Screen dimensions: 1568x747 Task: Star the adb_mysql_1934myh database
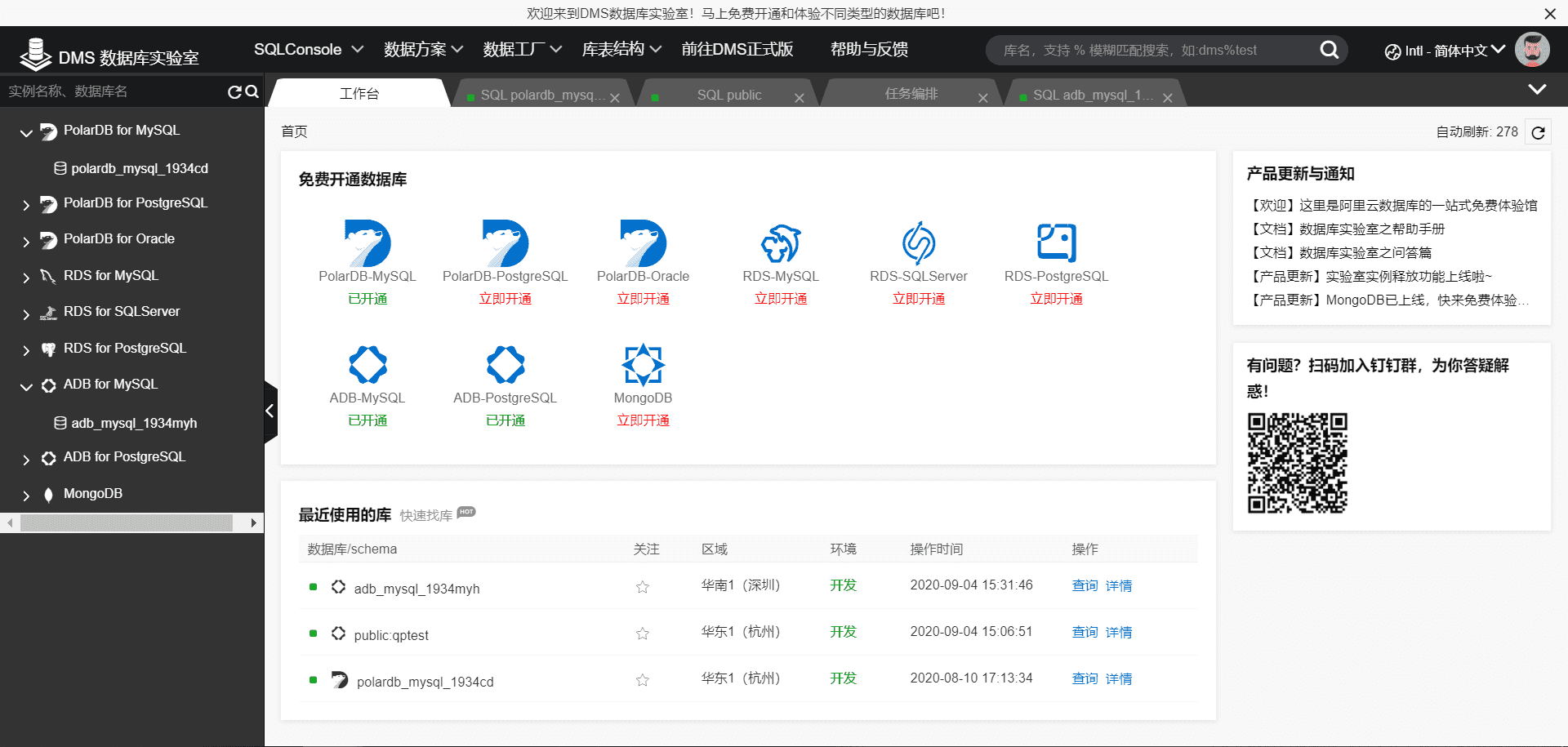[643, 587]
